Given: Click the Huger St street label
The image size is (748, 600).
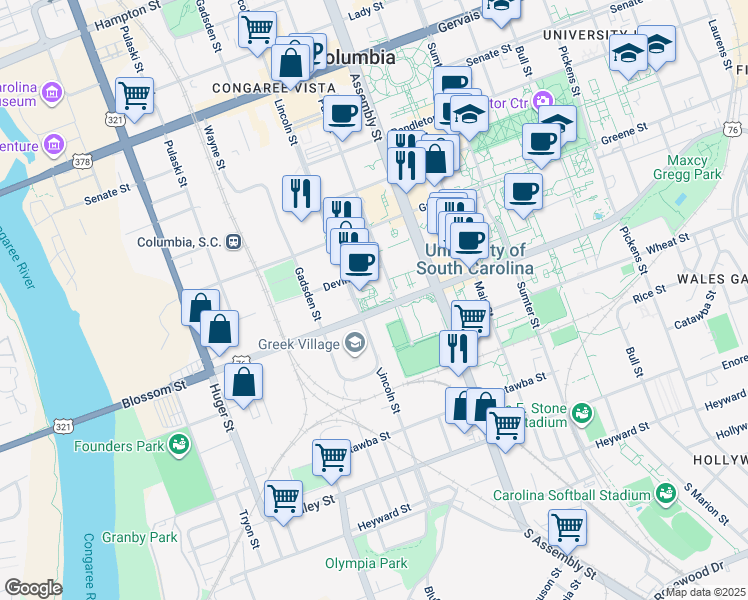Looking at the screenshot, I should [222, 408].
